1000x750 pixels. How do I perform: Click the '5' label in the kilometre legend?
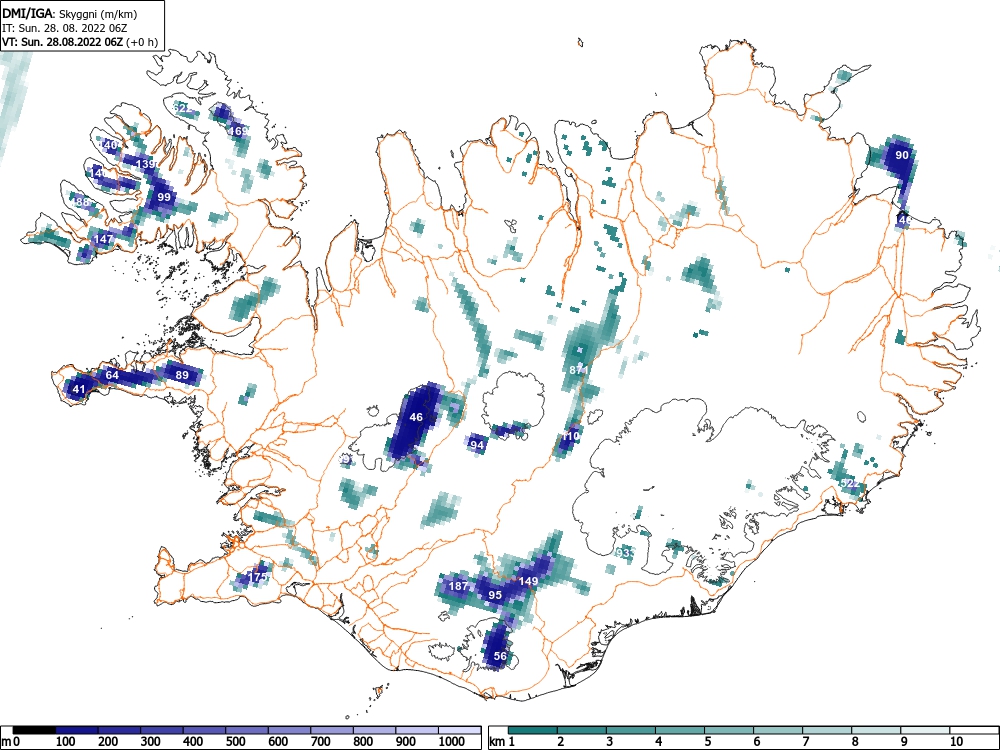tap(707, 742)
